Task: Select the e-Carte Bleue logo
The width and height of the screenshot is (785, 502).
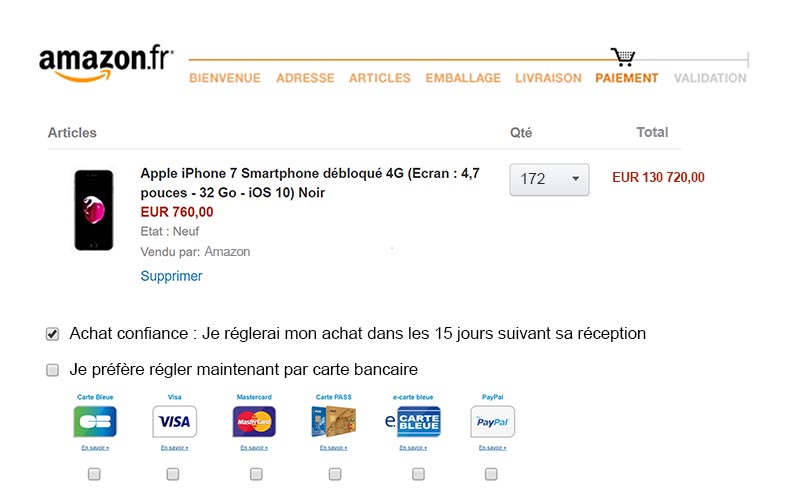Action: [413, 421]
